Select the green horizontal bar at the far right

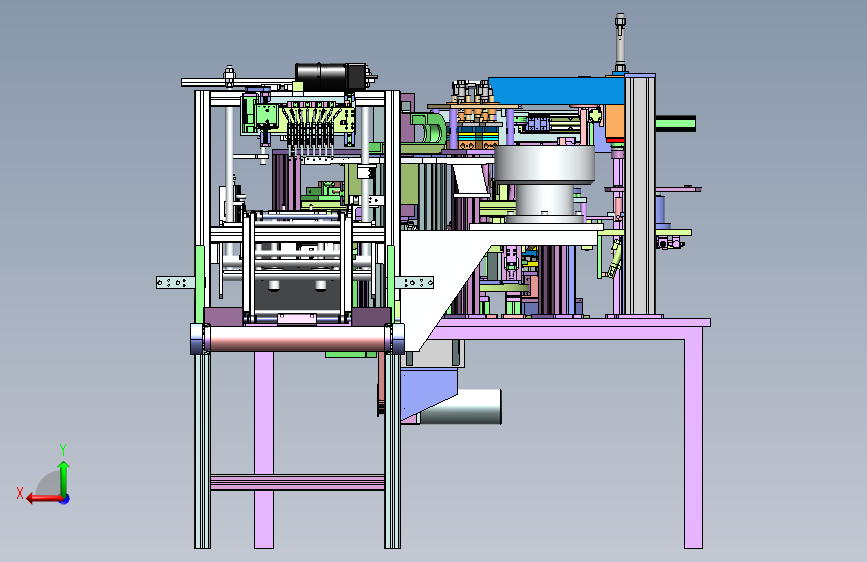(x=676, y=123)
